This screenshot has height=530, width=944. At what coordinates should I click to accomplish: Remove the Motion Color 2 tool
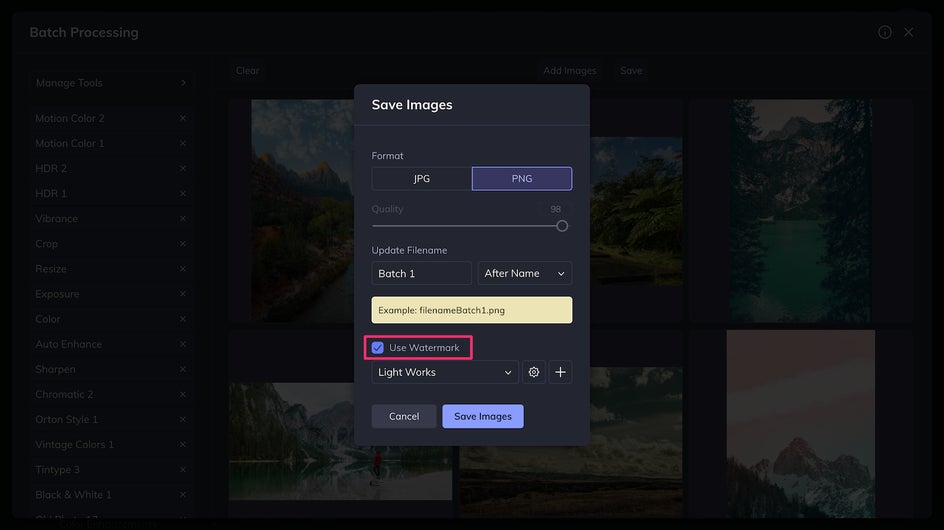pos(182,118)
